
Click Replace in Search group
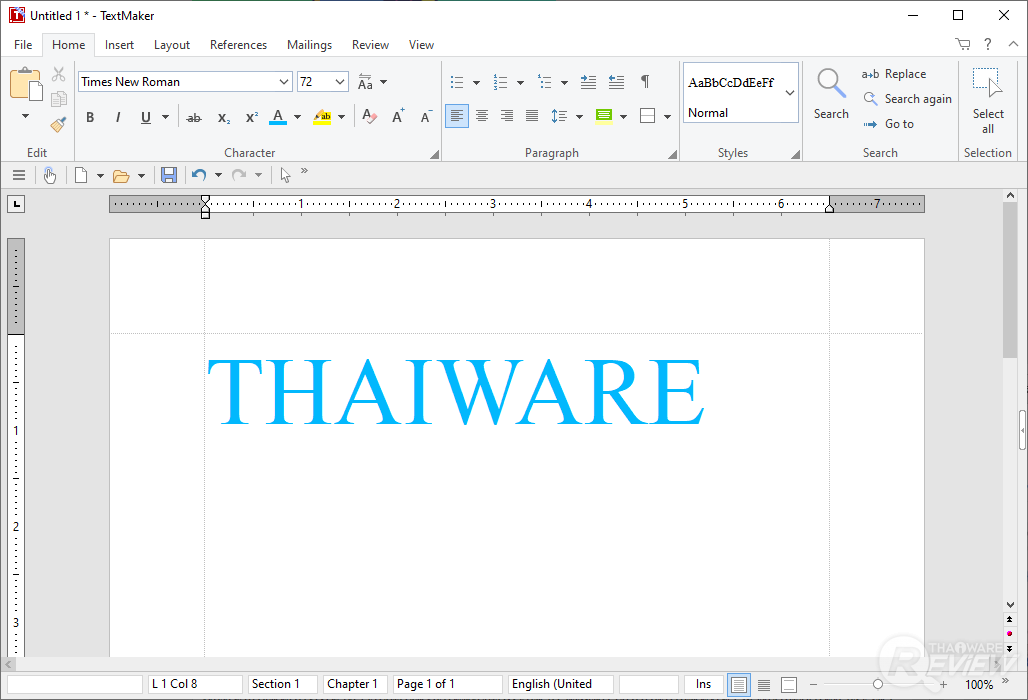pyautogui.click(x=894, y=74)
